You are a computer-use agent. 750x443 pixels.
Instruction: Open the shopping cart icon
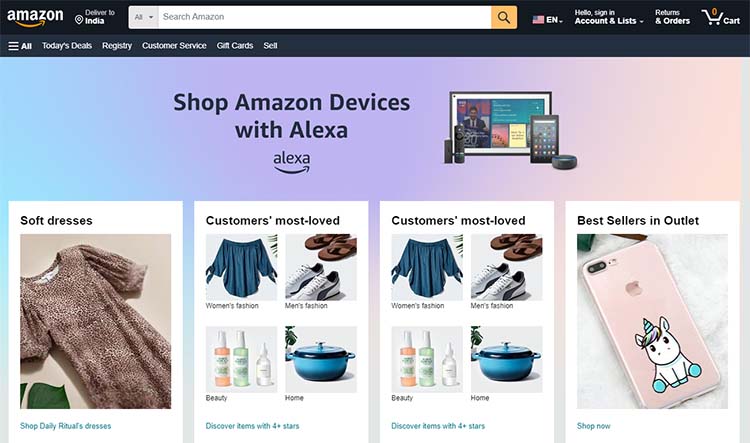tap(720, 17)
